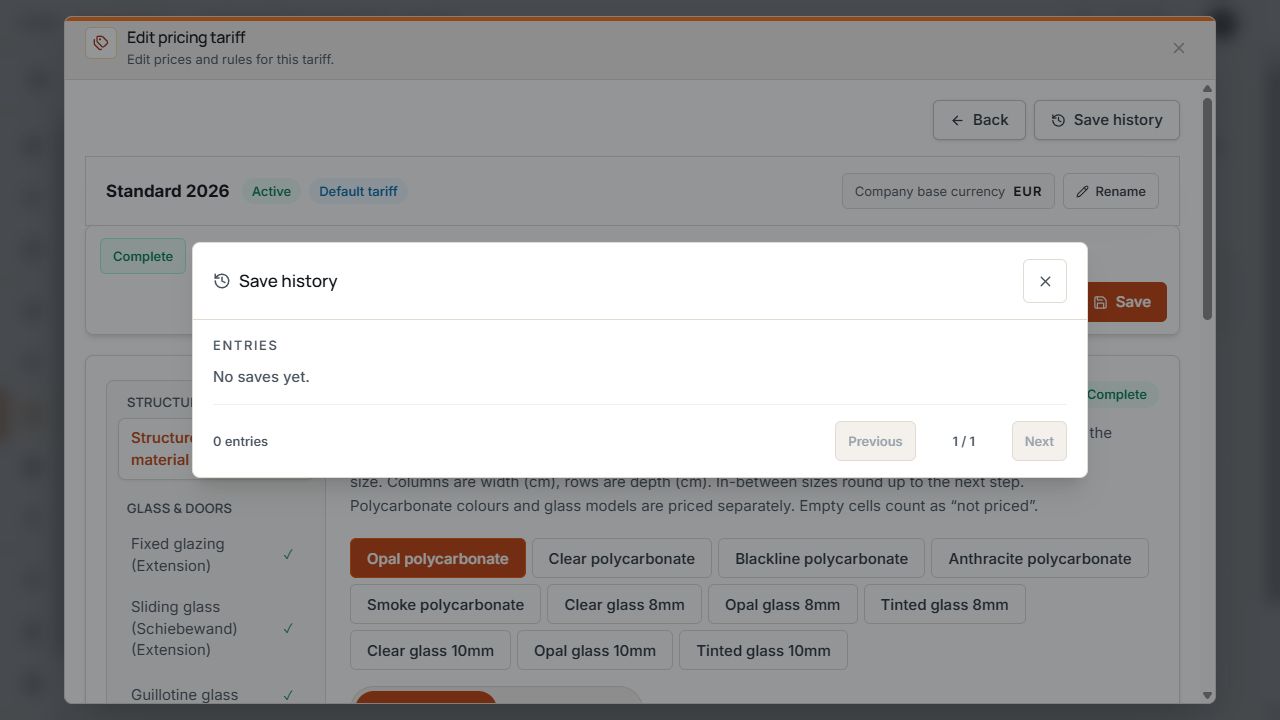Click the GLASS & DOORS sidebar heading
Screen dimensions: 1280x720
click(x=179, y=508)
